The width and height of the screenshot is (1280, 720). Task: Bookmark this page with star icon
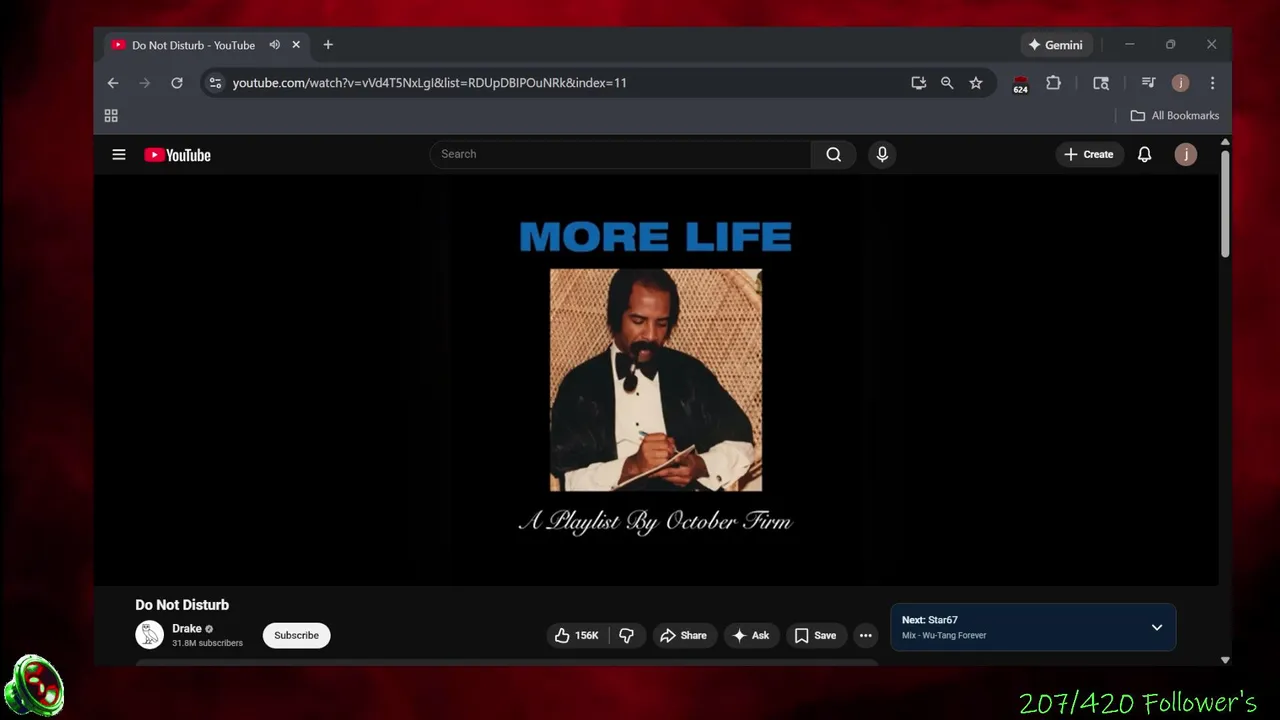point(976,83)
